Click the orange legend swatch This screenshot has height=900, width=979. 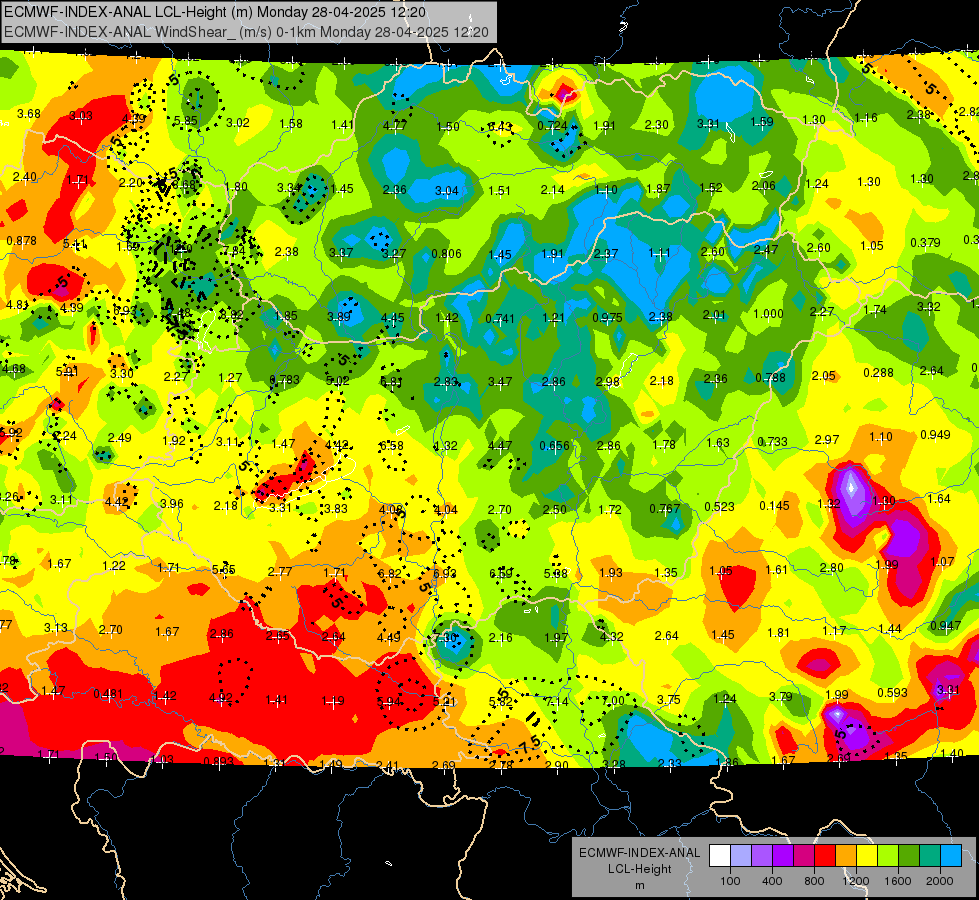point(846,855)
